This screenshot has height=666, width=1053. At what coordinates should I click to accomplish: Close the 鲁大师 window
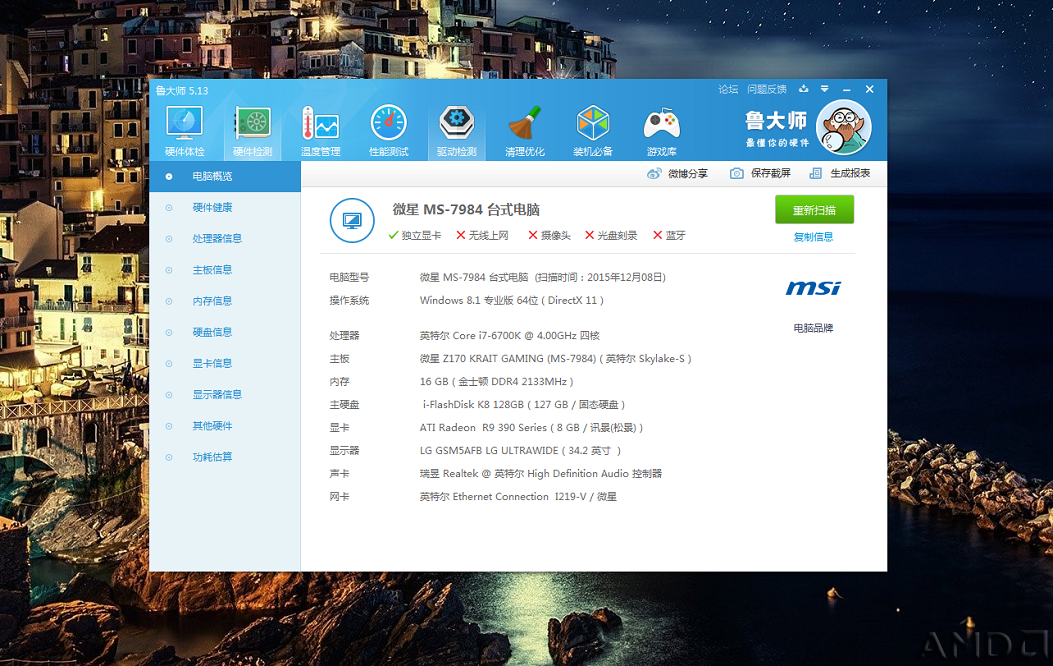[869, 89]
